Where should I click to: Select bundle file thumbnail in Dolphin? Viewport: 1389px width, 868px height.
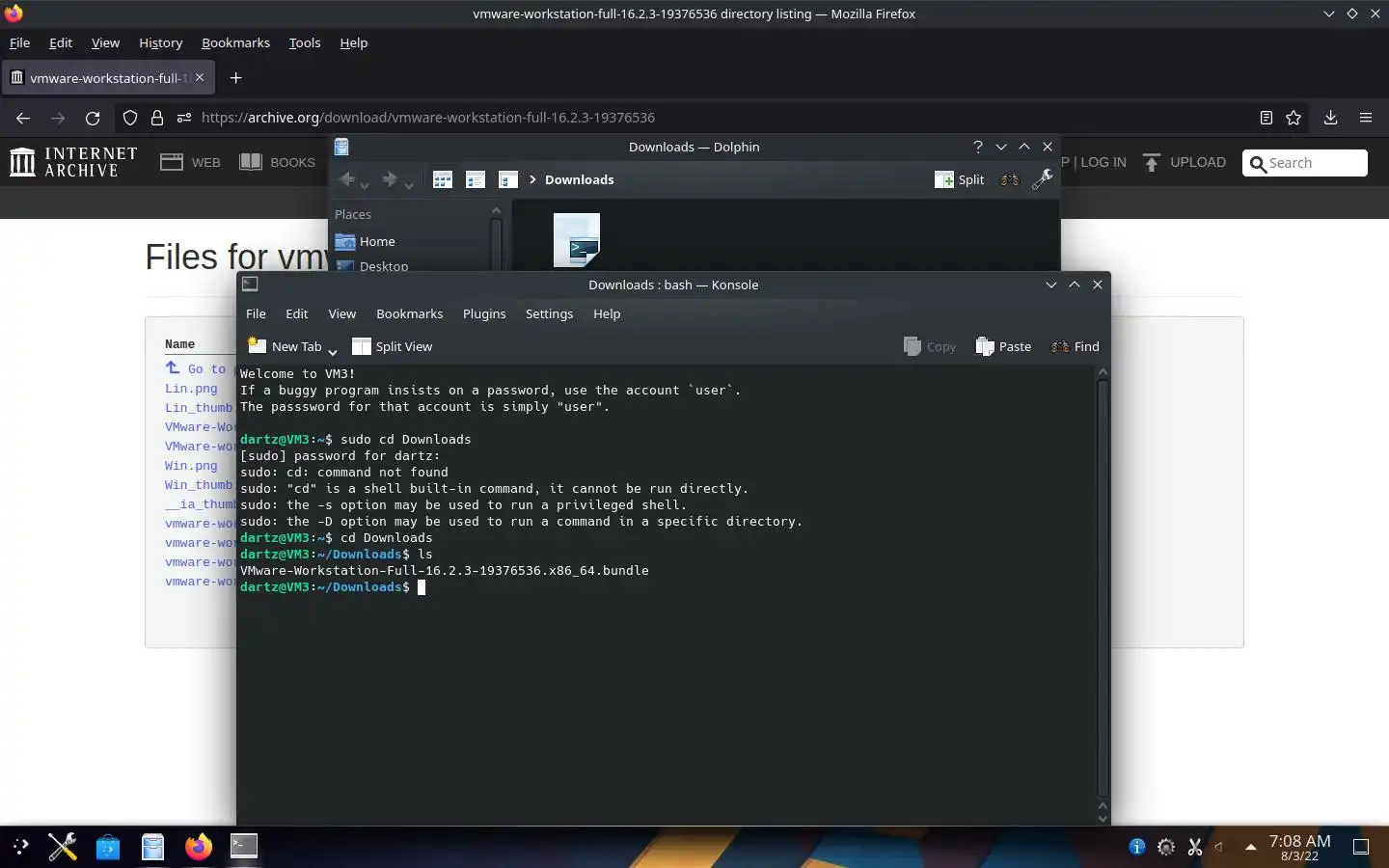pyautogui.click(x=577, y=240)
